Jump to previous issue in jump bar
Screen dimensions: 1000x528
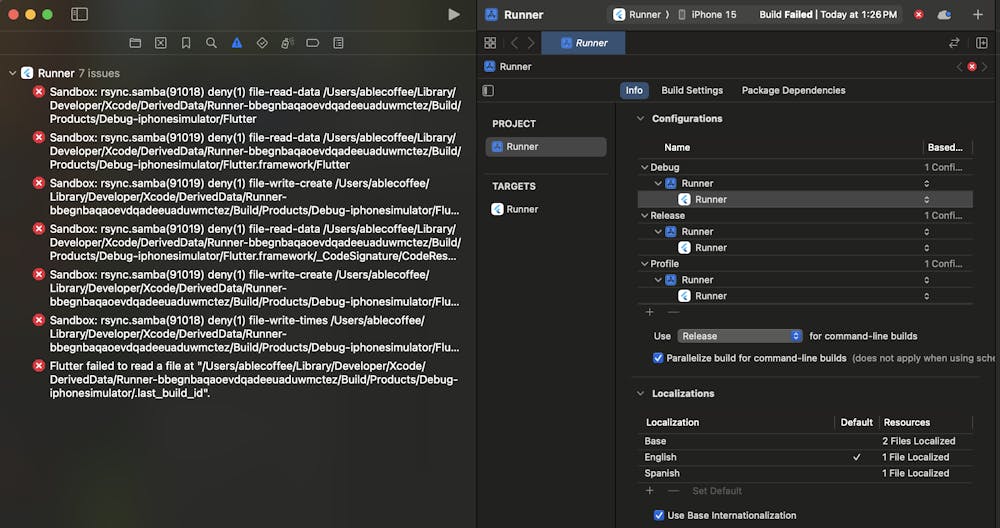pyautogui.click(x=959, y=66)
